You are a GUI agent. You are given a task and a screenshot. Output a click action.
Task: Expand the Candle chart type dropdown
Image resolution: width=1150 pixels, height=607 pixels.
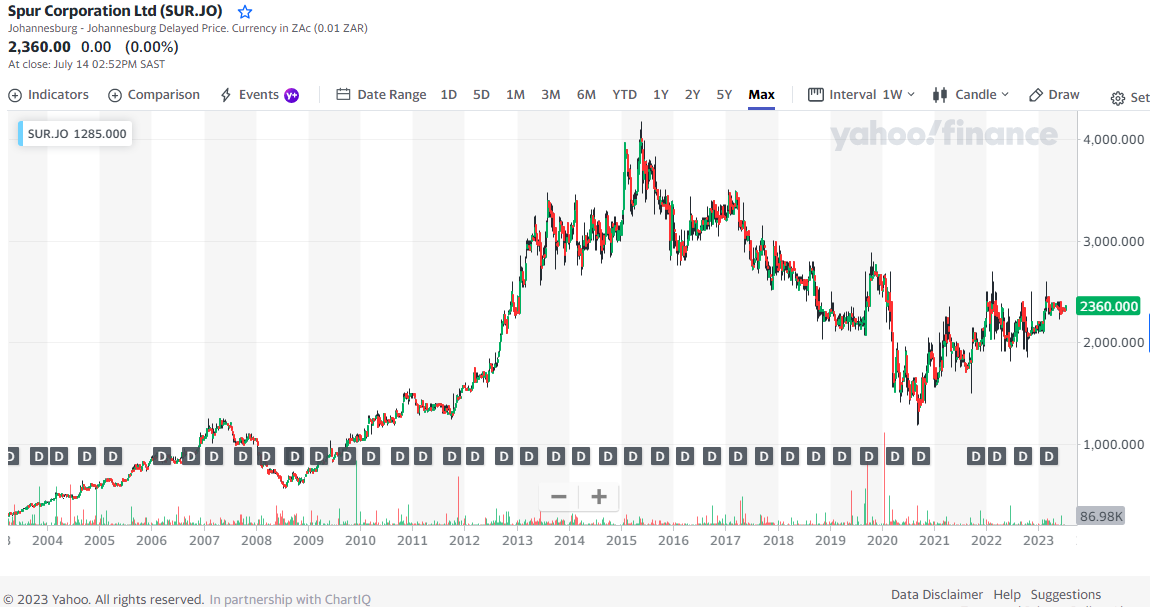971,95
